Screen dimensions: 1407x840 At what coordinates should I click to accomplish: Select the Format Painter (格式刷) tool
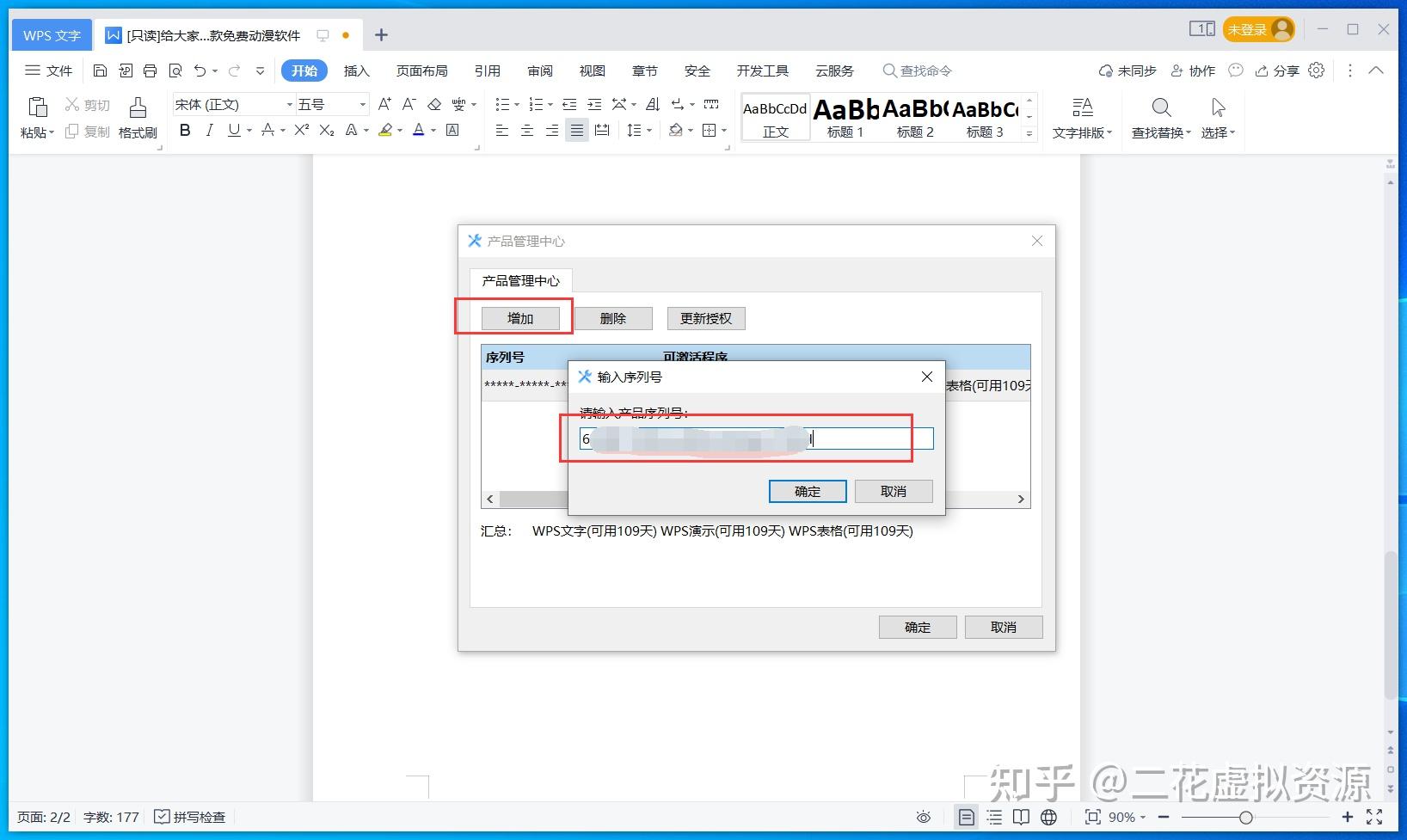tap(138, 117)
